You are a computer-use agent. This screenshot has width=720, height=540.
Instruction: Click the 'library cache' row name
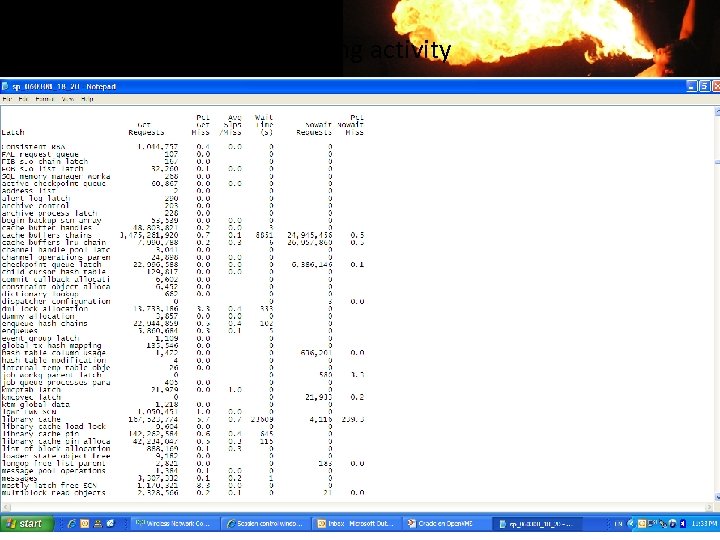point(31,419)
